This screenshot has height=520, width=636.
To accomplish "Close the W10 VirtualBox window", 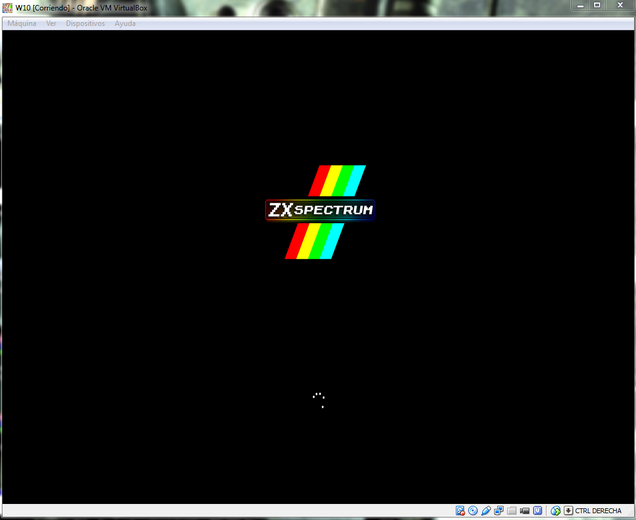I will (620, 6).
